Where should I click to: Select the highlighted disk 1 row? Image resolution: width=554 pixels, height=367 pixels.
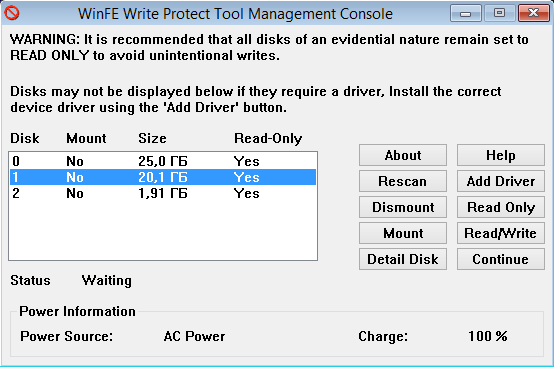pyautogui.click(x=163, y=177)
